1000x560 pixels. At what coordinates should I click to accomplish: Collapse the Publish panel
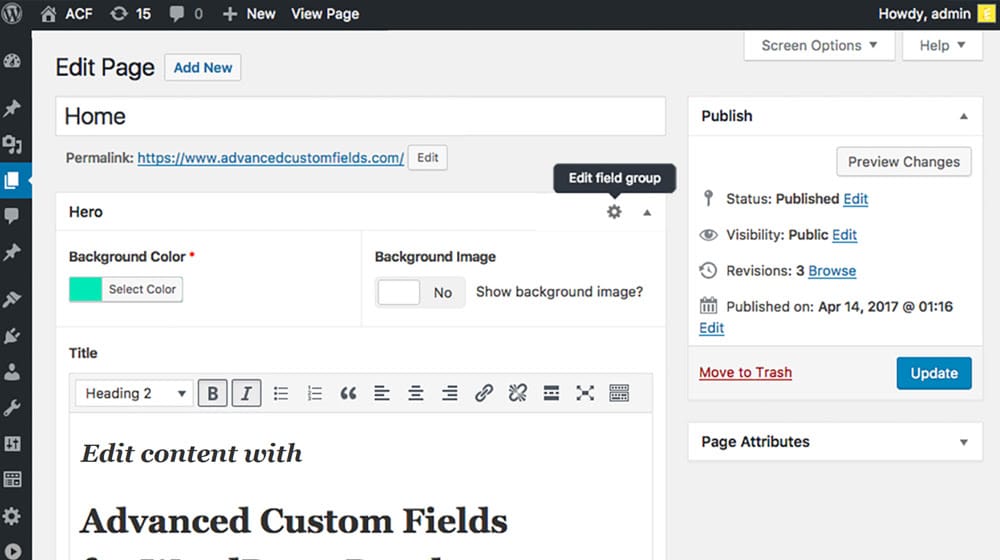tap(964, 117)
